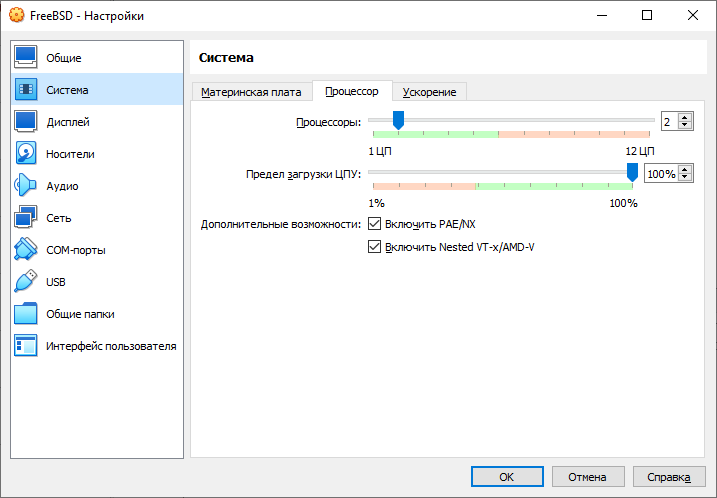Select Аудио label in the sidebar
The height and width of the screenshot is (498, 717).
[62, 186]
